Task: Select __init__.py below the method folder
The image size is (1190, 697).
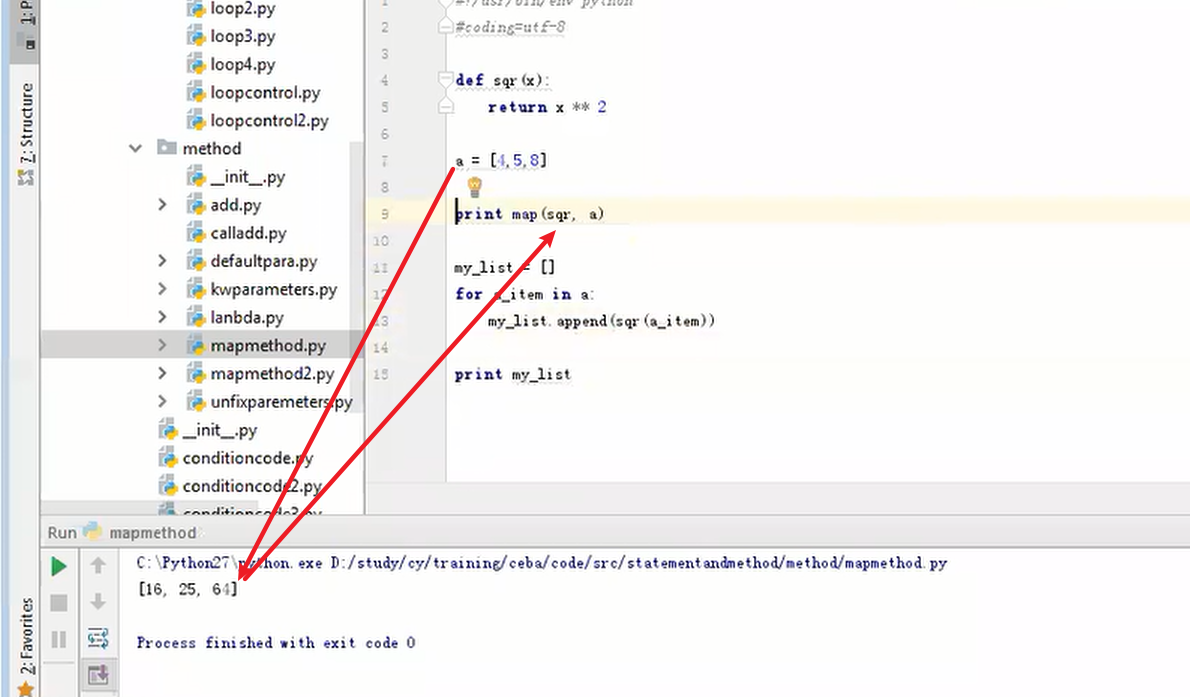Action: point(220,430)
